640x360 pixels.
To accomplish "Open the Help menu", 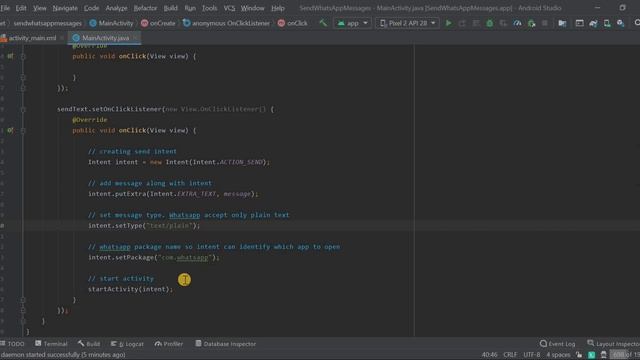I will 278,8.
